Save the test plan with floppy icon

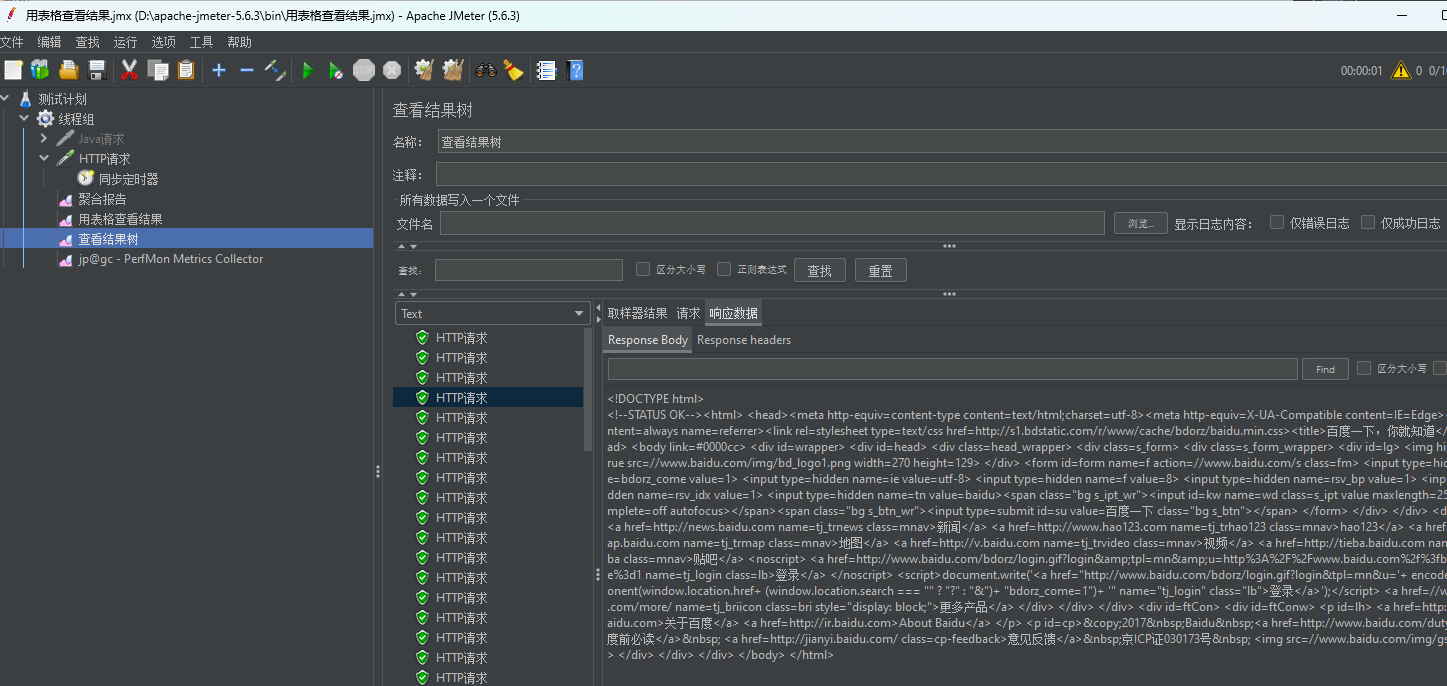tap(97, 70)
